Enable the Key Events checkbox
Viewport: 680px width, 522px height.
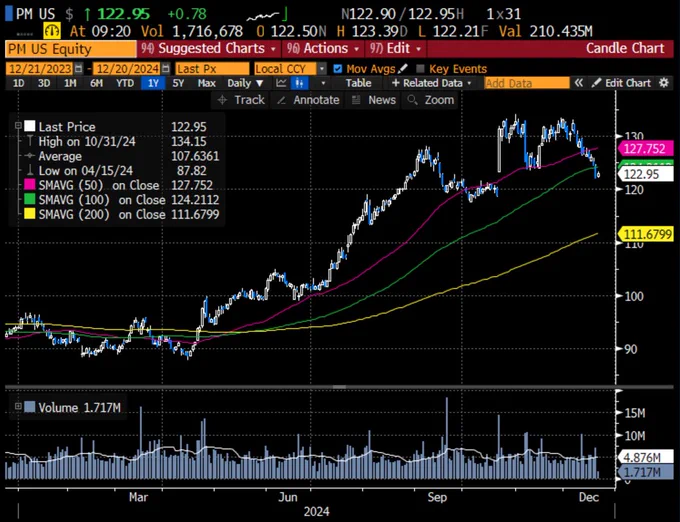(x=420, y=69)
